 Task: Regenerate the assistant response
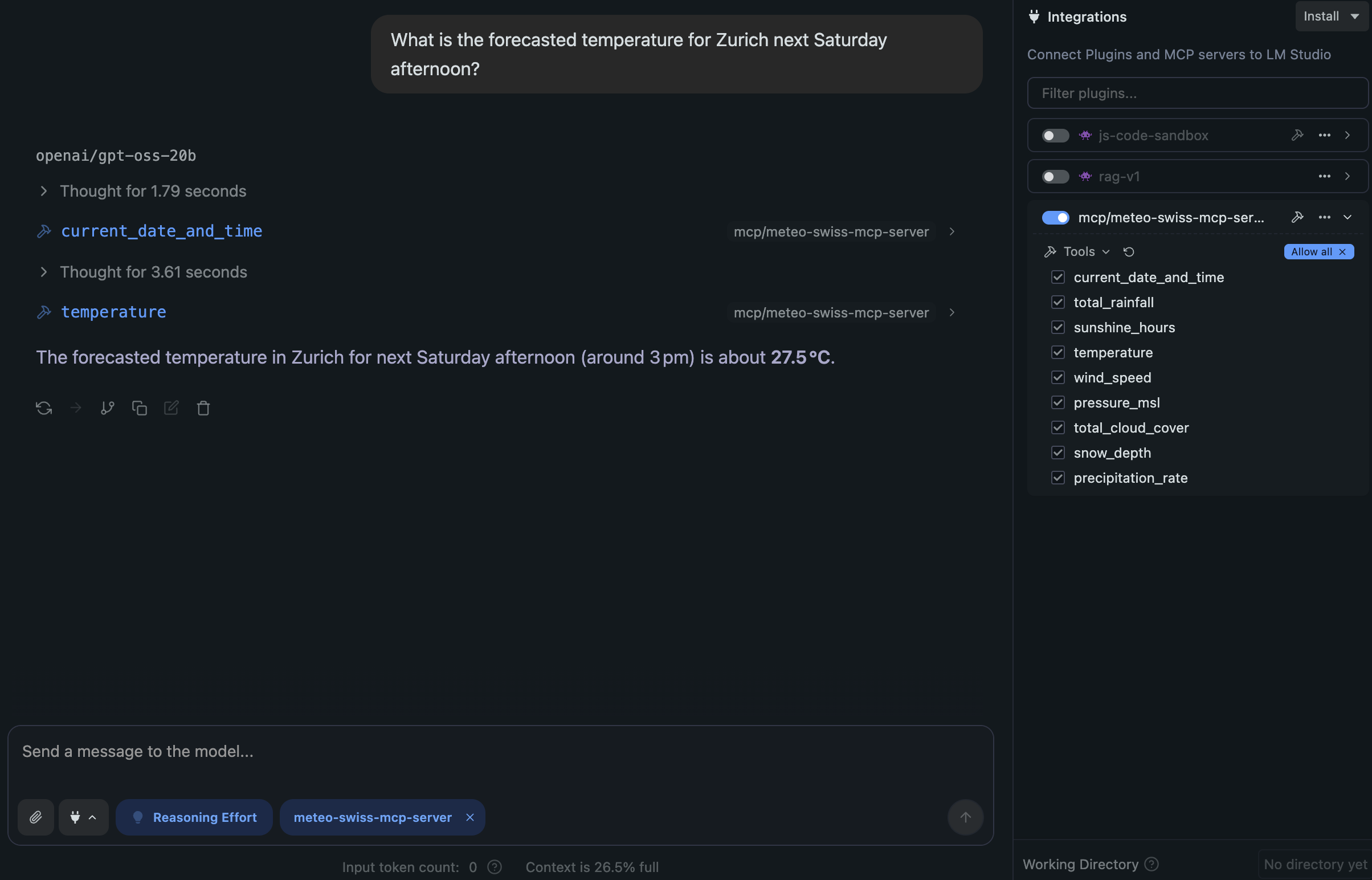[44, 408]
